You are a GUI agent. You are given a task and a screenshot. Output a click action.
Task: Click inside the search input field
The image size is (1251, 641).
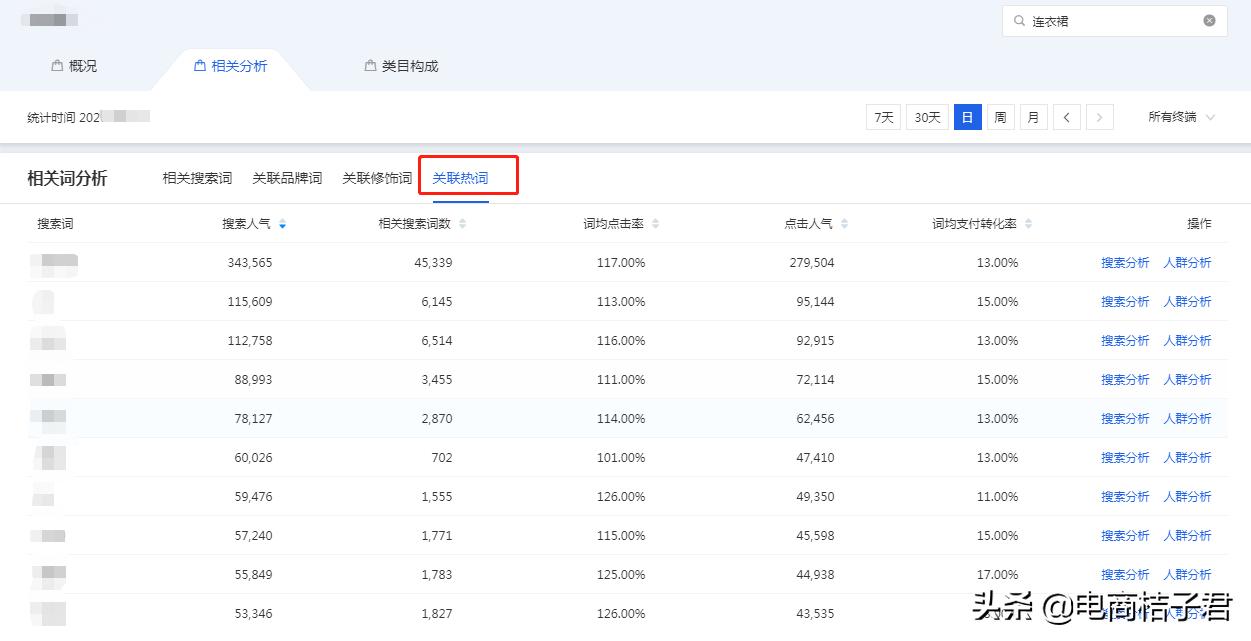click(1100, 20)
